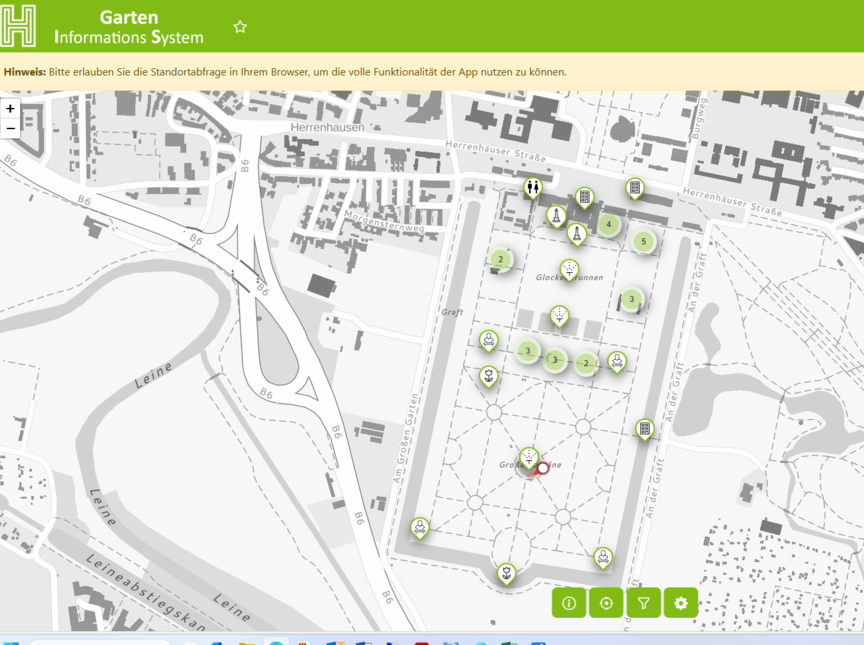The image size is (864, 645).
Task: Select the Große Fontäne fountain marker
Action: pyautogui.click(x=529, y=456)
